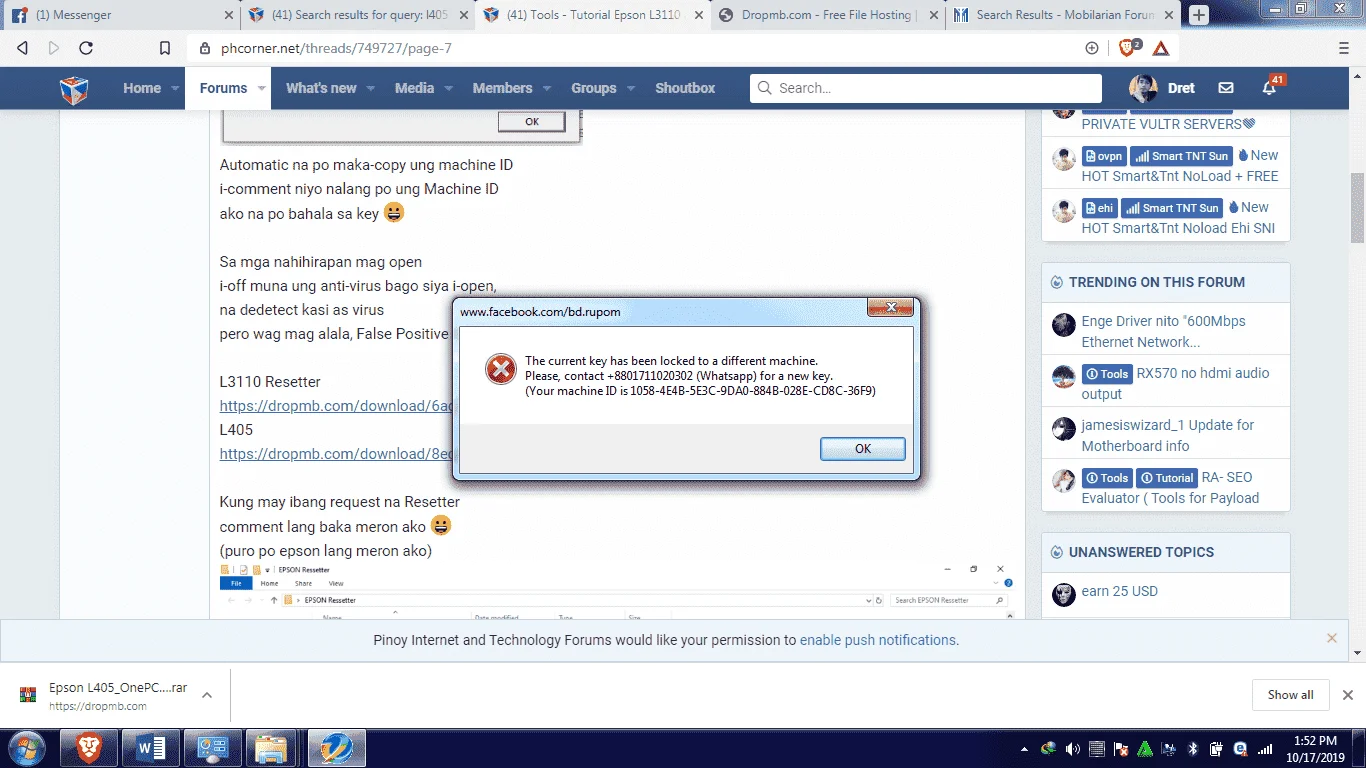Viewport: 1366px width, 768px height.
Task: Open jamesiswizard_1 Update for Motherboard info
Action: [1167, 436]
